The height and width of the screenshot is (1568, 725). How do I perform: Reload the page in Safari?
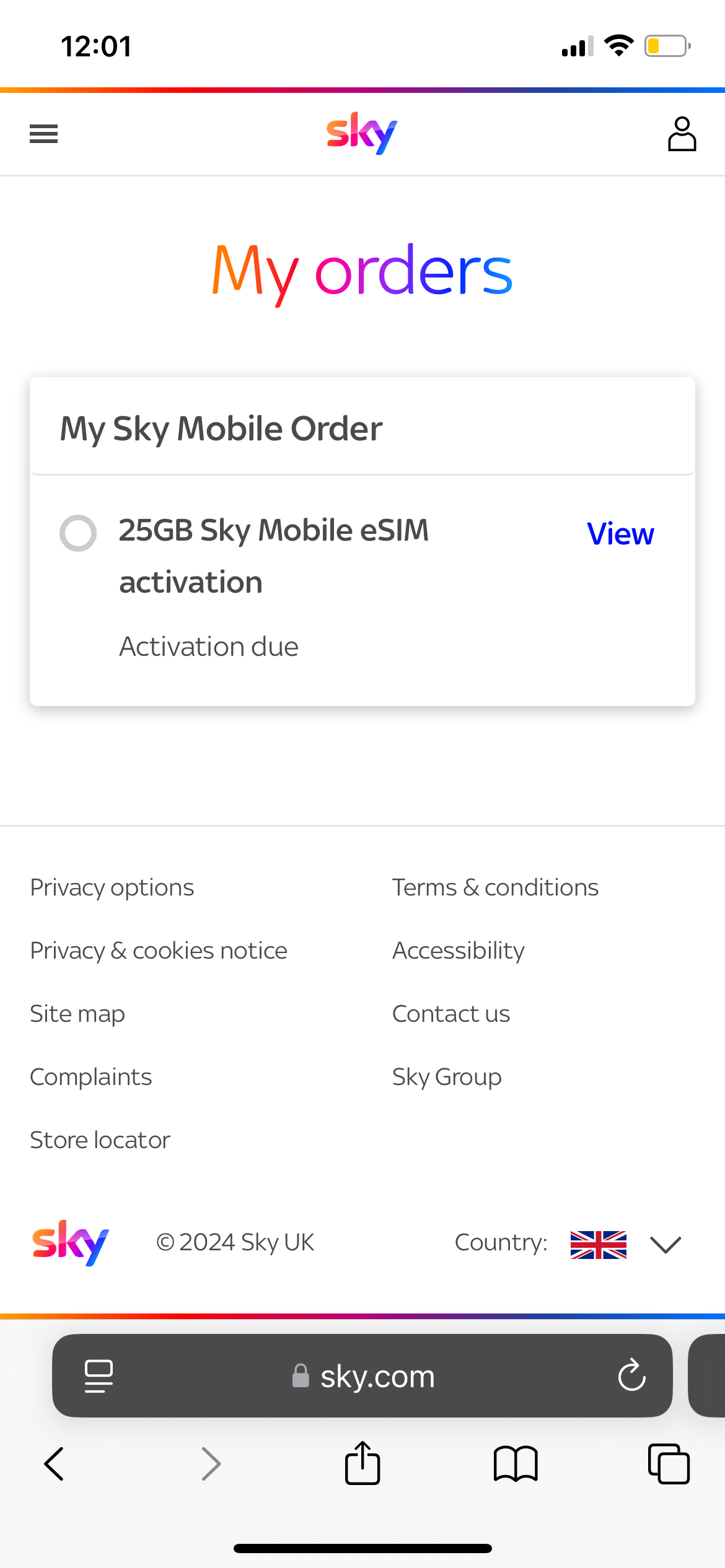click(631, 1375)
